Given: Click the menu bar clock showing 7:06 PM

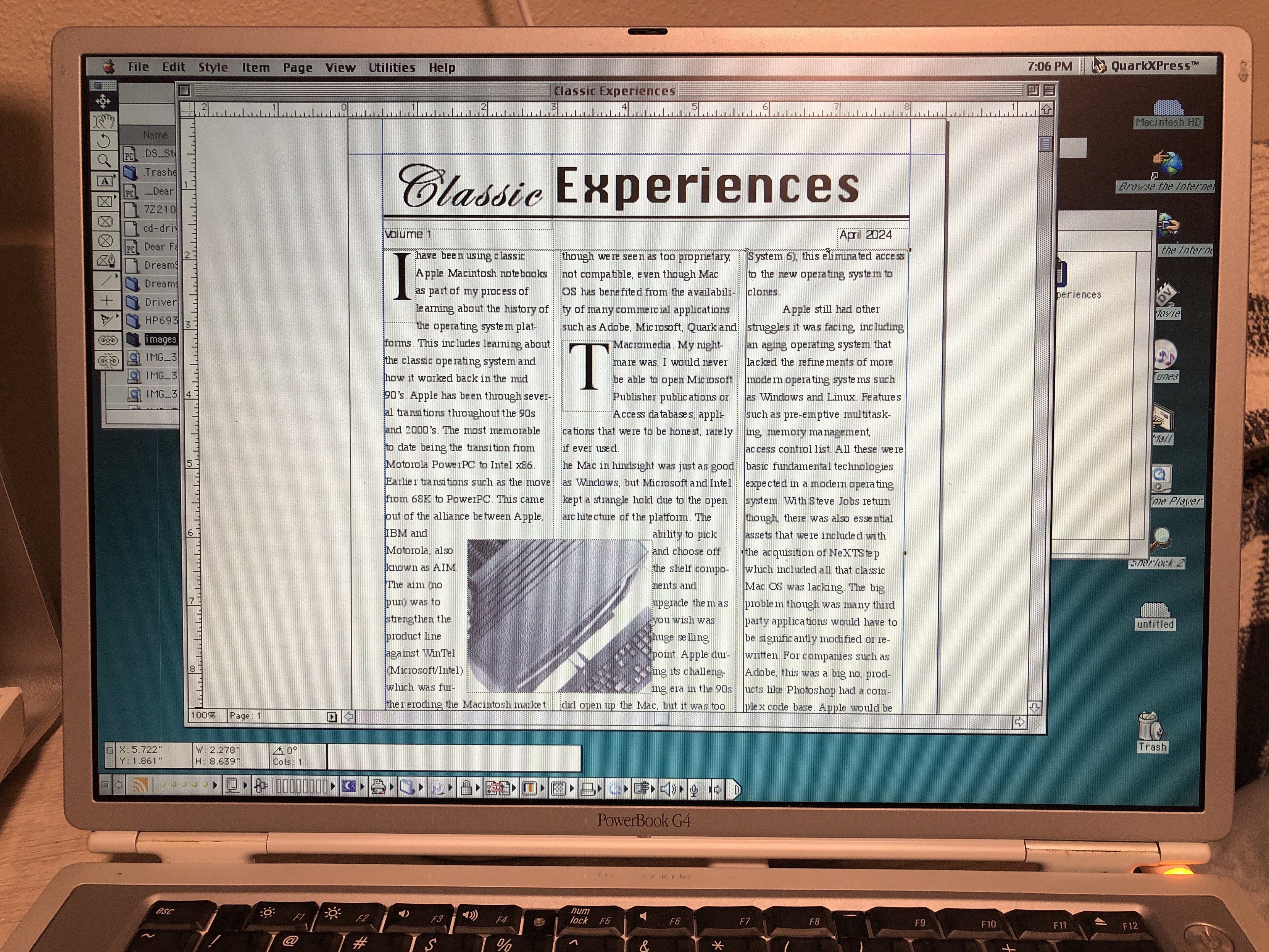Looking at the screenshot, I should [1049, 66].
